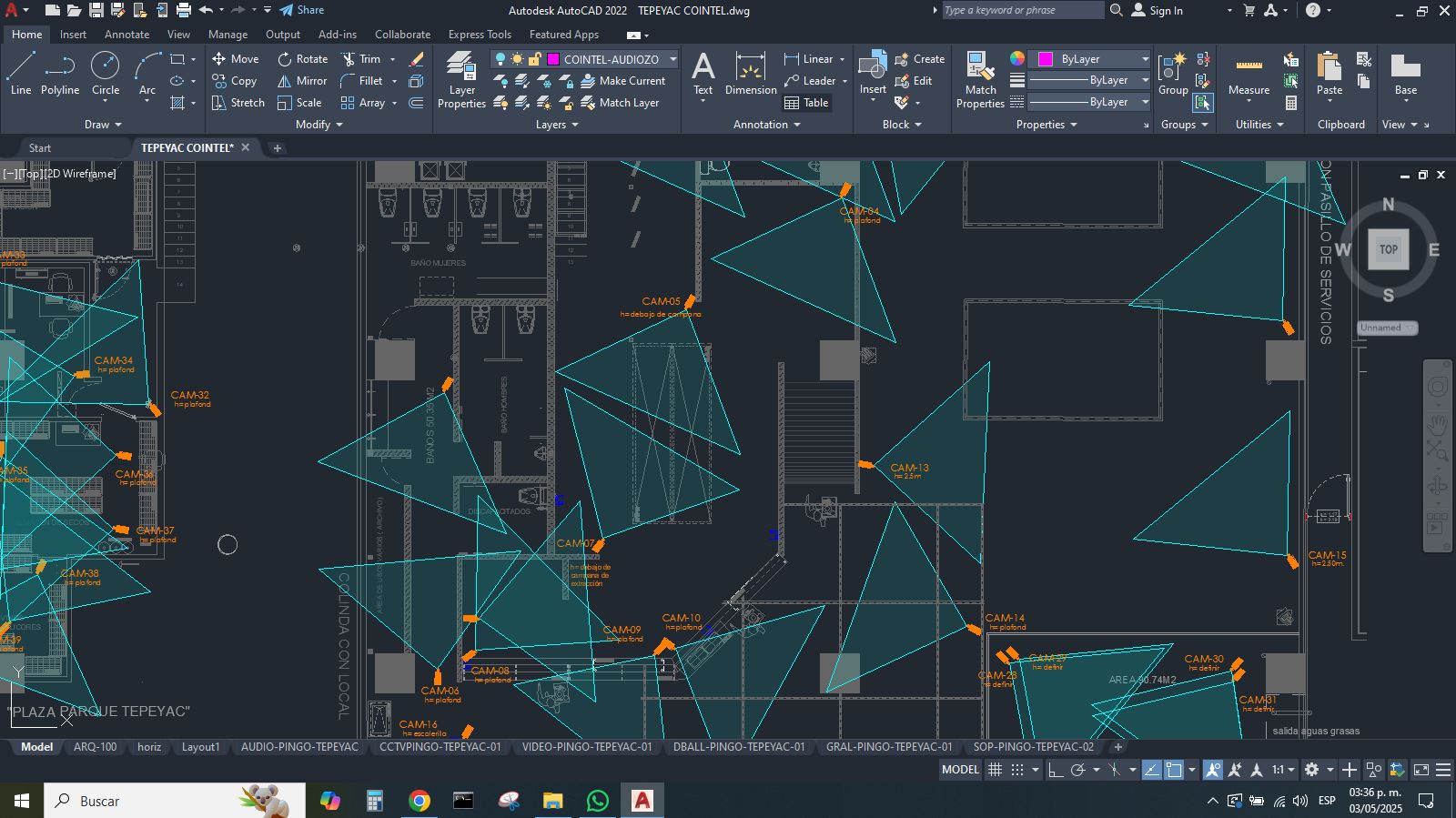Click the Create block button

tap(920, 59)
